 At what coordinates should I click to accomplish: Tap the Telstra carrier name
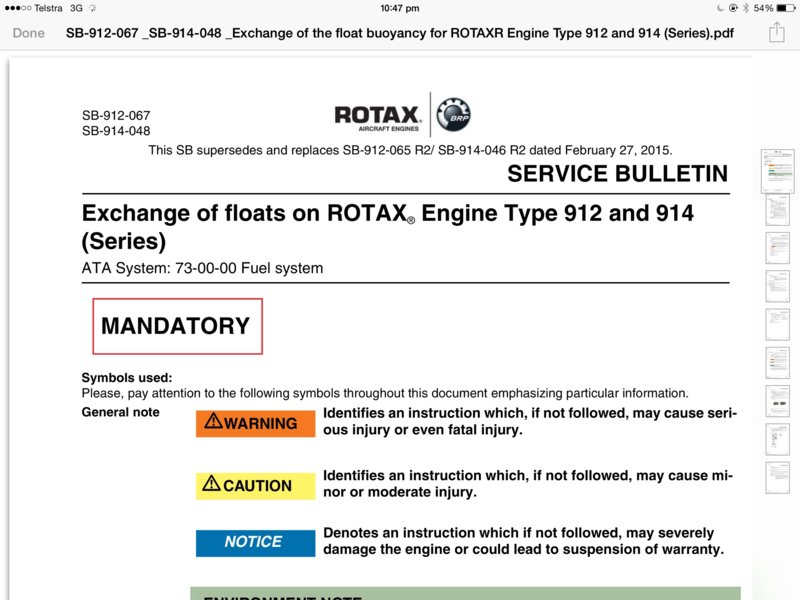click(x=48, y=8)
